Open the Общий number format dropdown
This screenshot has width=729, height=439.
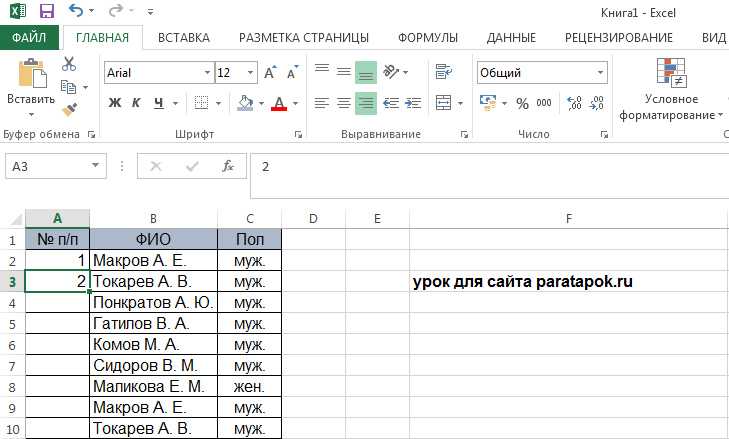(x=600, y=73)
